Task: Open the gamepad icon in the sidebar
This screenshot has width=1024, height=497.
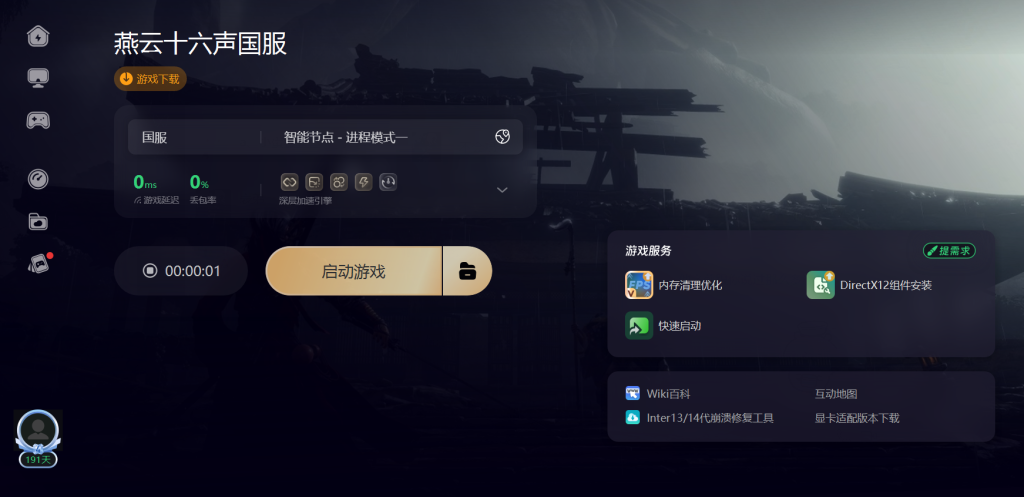Action: (x=38, y=120)
